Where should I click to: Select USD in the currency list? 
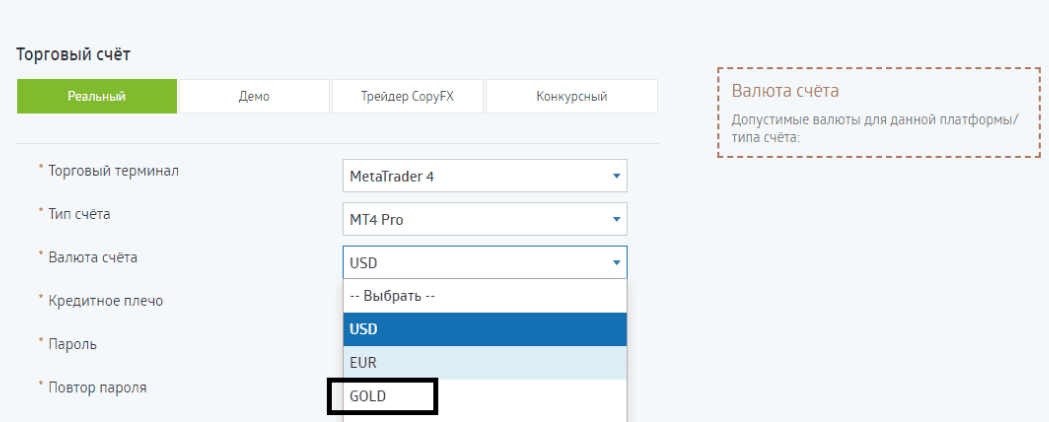coord(485,329)
